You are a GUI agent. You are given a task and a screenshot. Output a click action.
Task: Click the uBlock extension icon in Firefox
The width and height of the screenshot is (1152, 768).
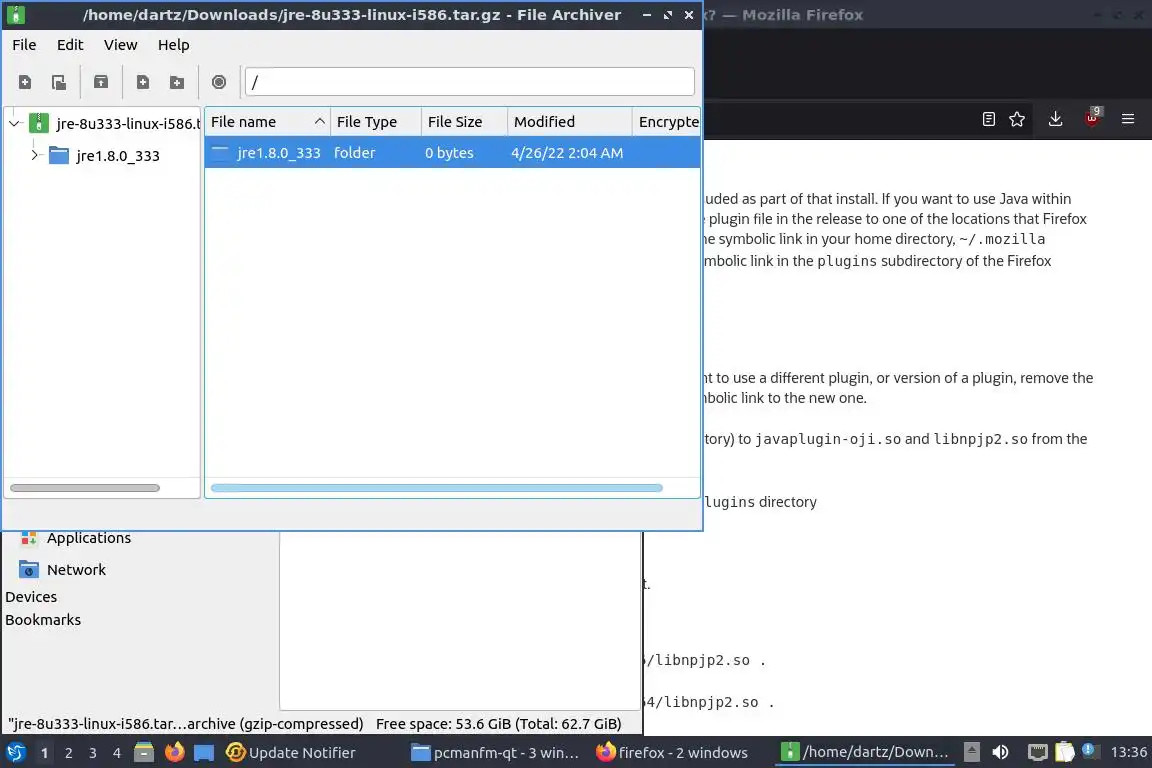(1092, 118)
